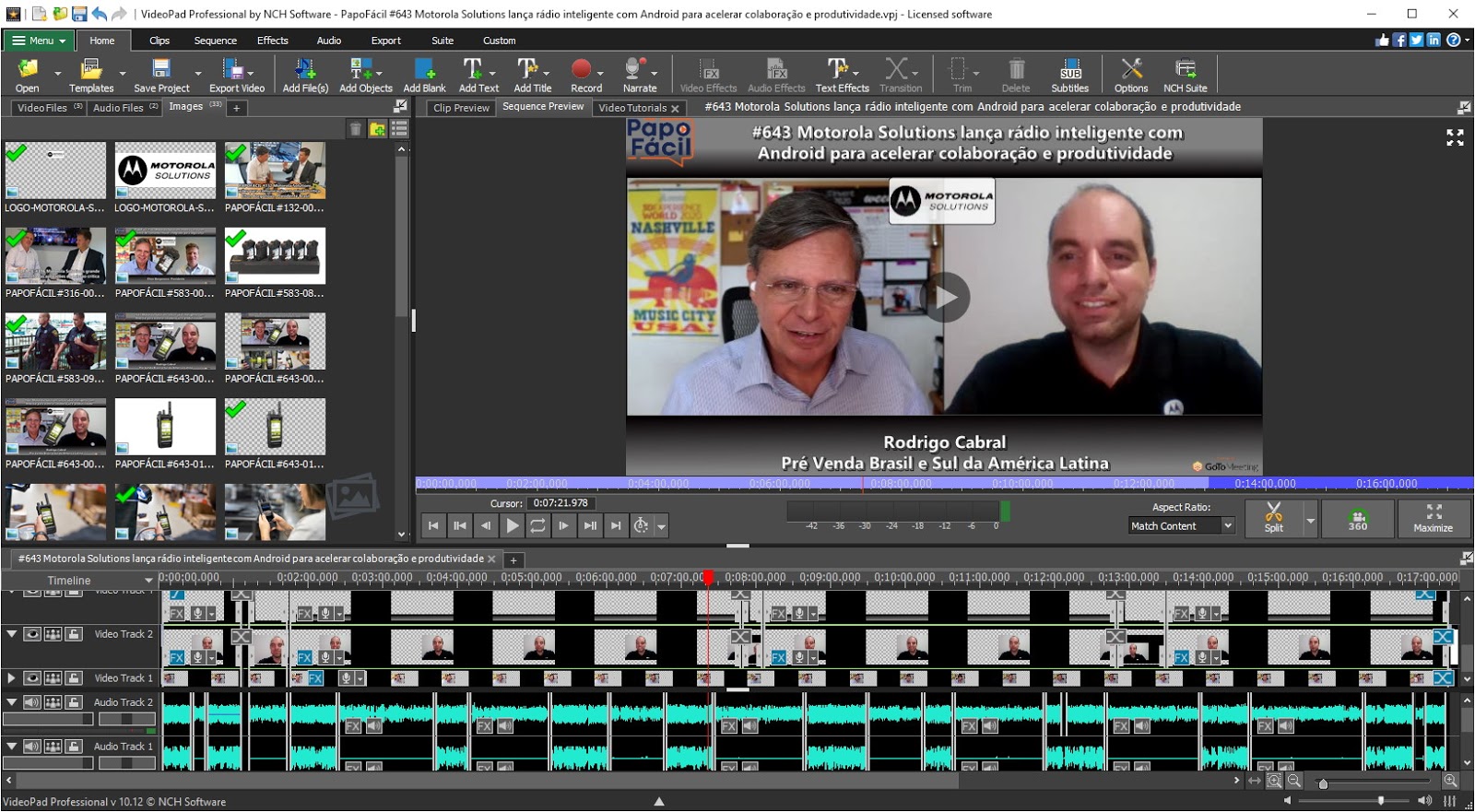
Task: Adjust Audio Track 2 volume slider
Action: (47, 719)
